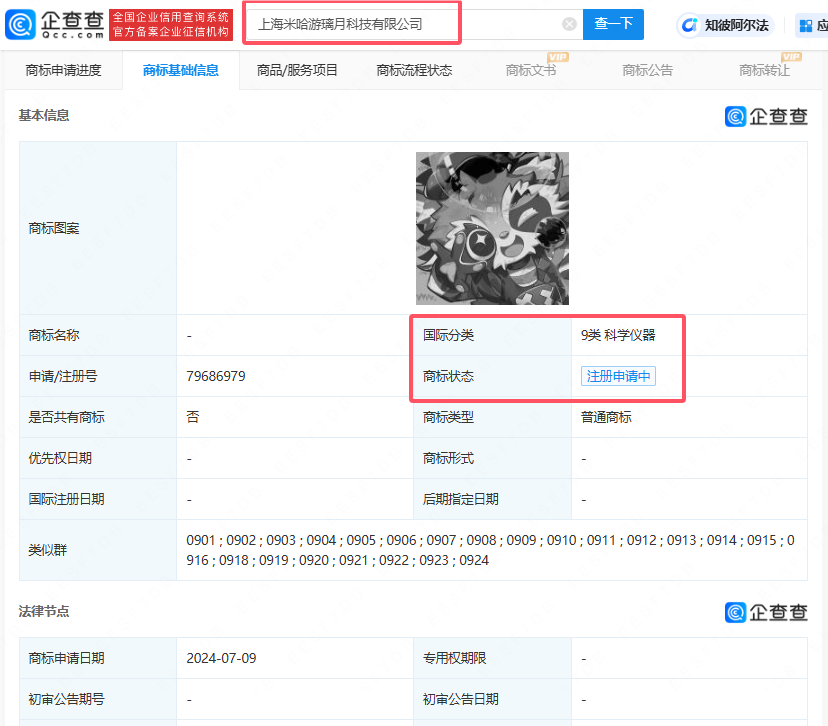The width and height of the screenshot is (828, 726).
Task: Click the 商标类型 field label
Action: [x=448, y=417]
